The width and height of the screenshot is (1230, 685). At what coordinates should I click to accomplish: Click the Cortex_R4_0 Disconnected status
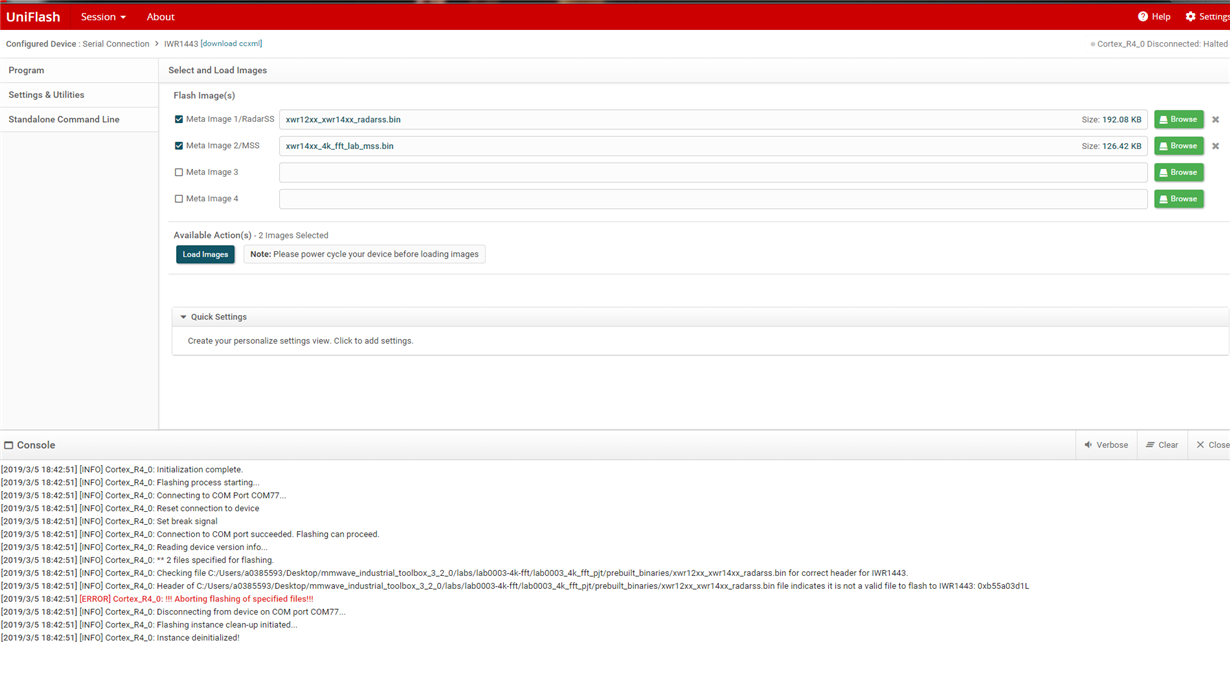(1159, 44)
